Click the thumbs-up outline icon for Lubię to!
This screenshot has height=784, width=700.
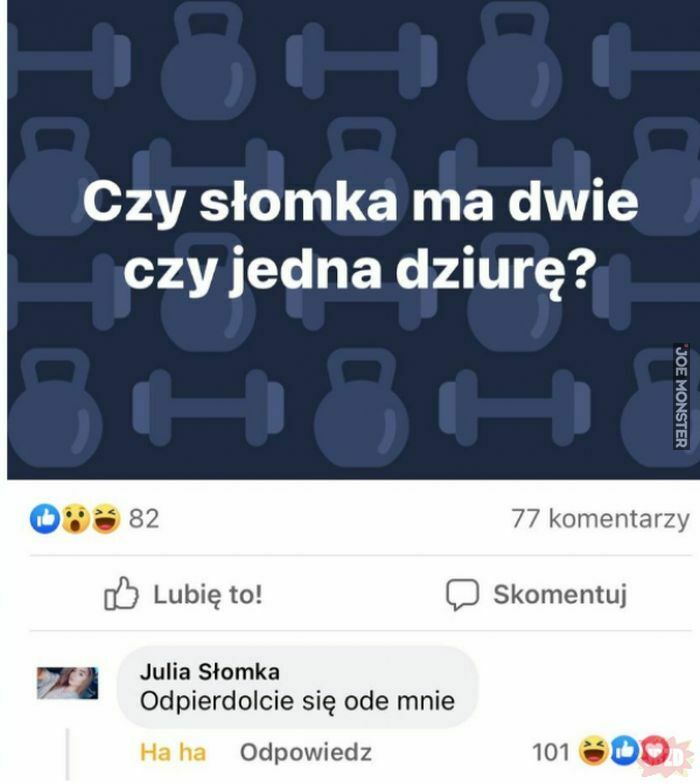tap(120, 594)
